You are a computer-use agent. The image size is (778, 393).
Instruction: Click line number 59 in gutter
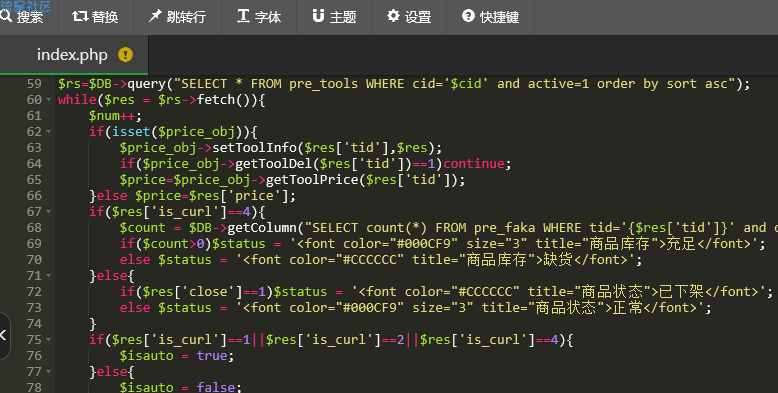pos(34,84)
